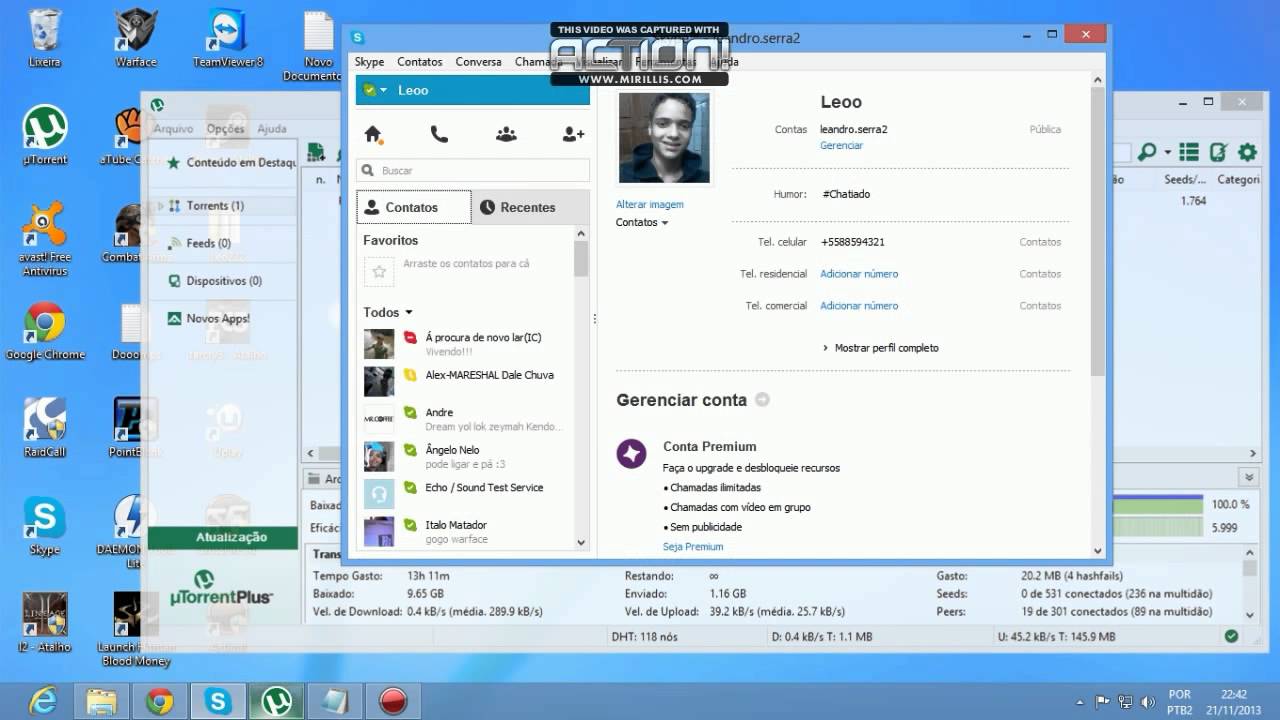Launch Google Chrome from desktop
Viewport: 1280px width, 720px height.
click(44, 331)
